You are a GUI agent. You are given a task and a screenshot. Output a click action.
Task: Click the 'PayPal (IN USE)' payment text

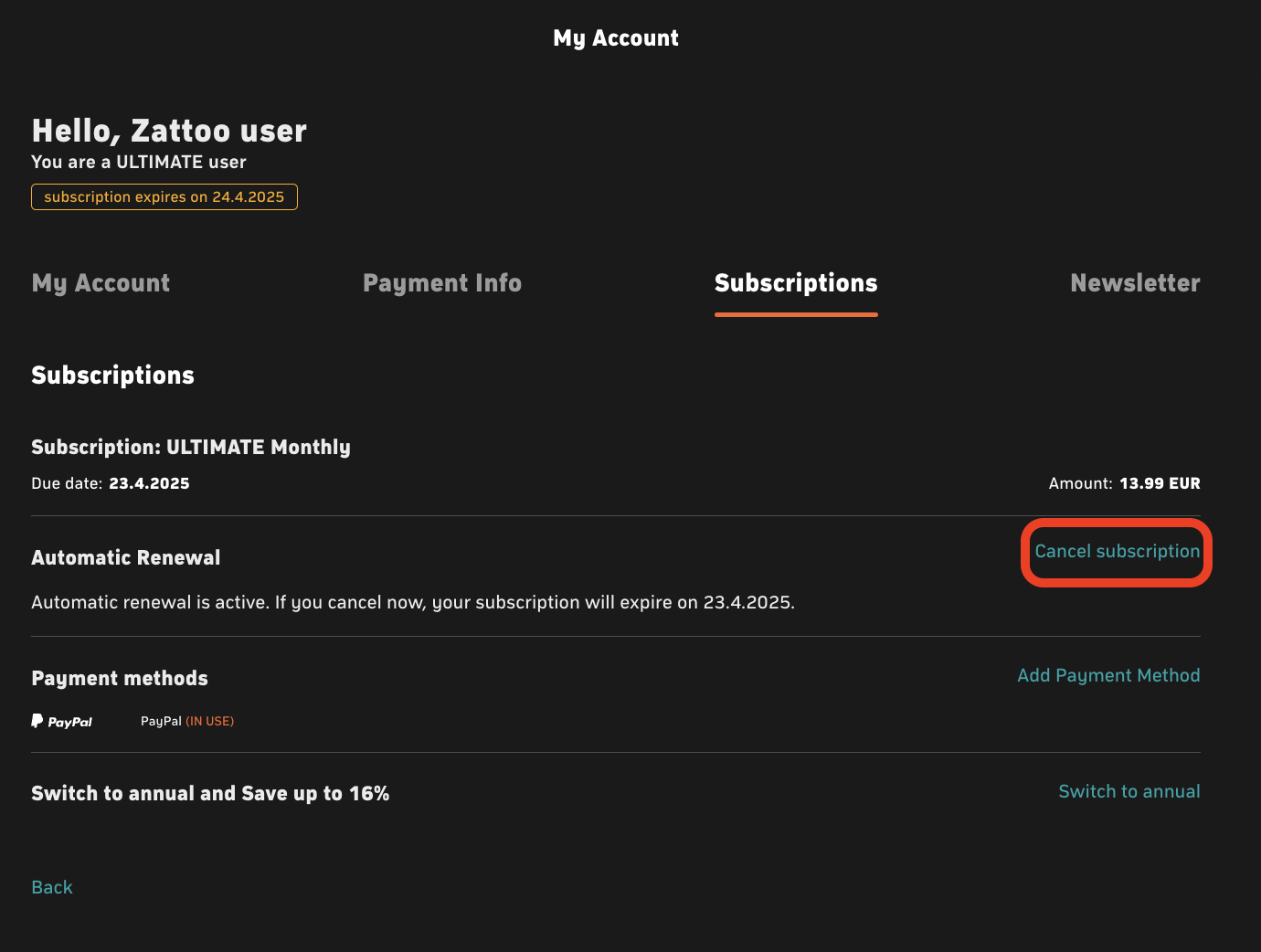(x=187, y=721)
